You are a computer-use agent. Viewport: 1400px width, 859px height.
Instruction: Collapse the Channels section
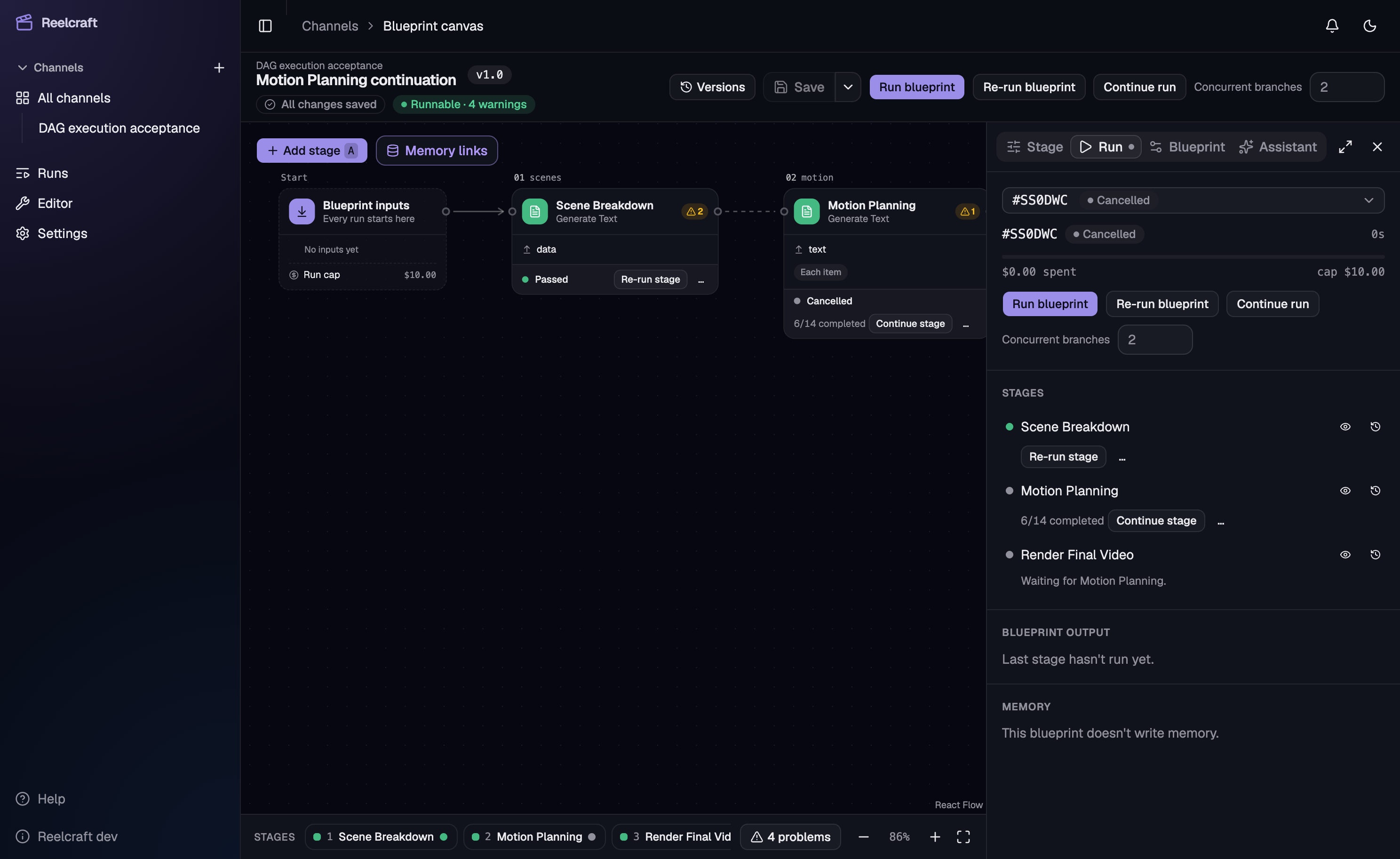pos(50,68)
